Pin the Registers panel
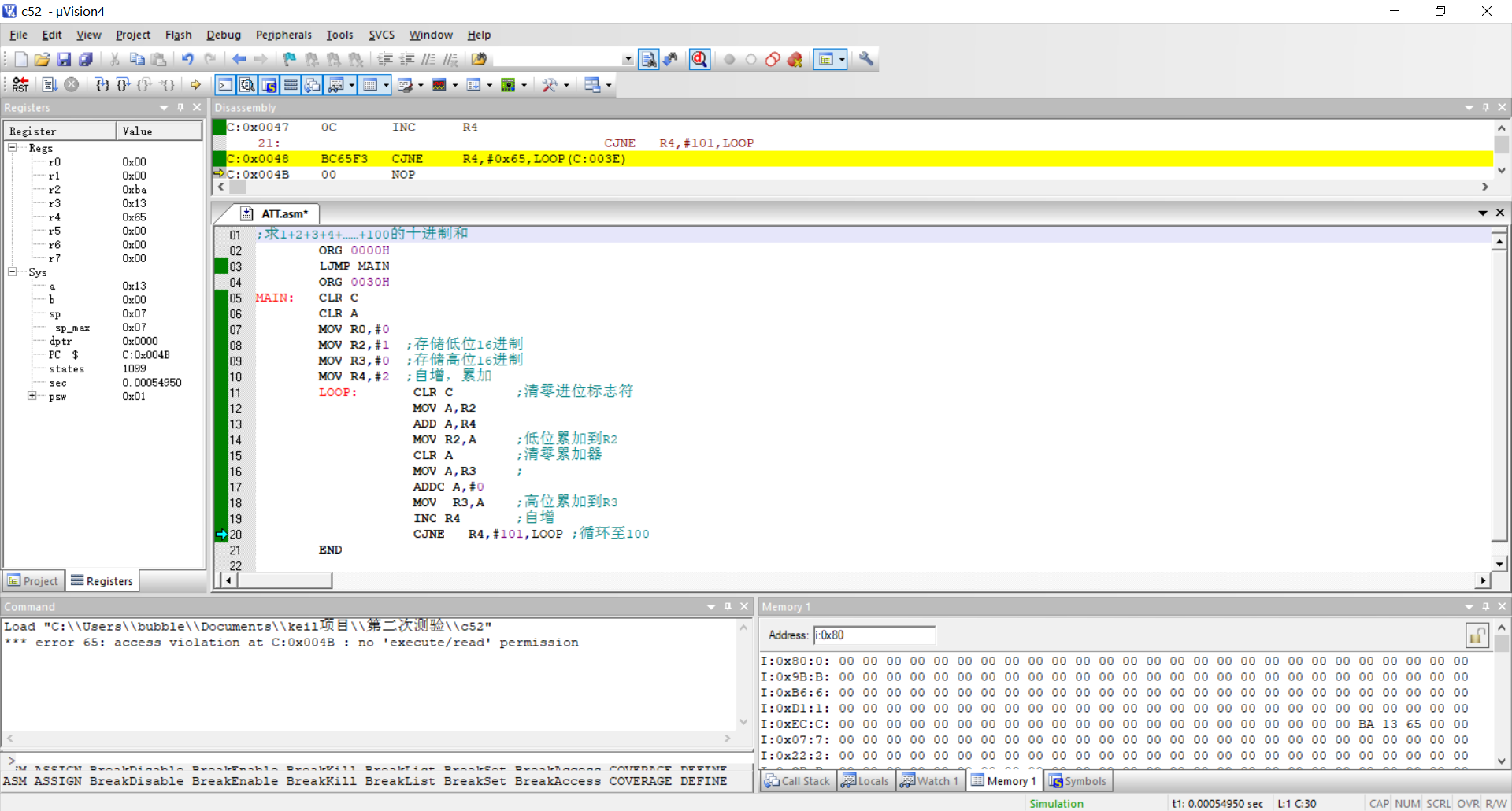1512x811 pixels. [180, 107]
